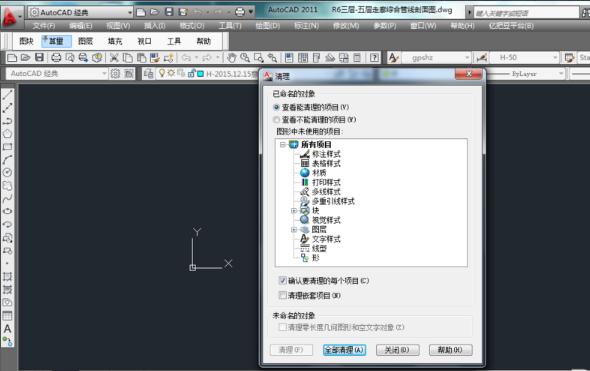
Task: Select the Spline tool
Action: pos(8,198)
